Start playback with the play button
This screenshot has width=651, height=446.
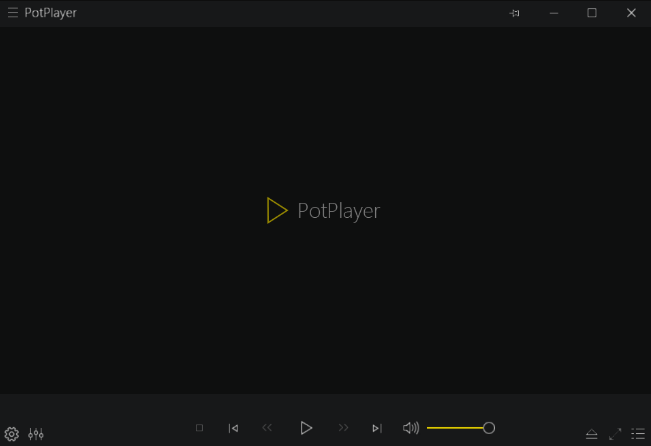point(306,428)
